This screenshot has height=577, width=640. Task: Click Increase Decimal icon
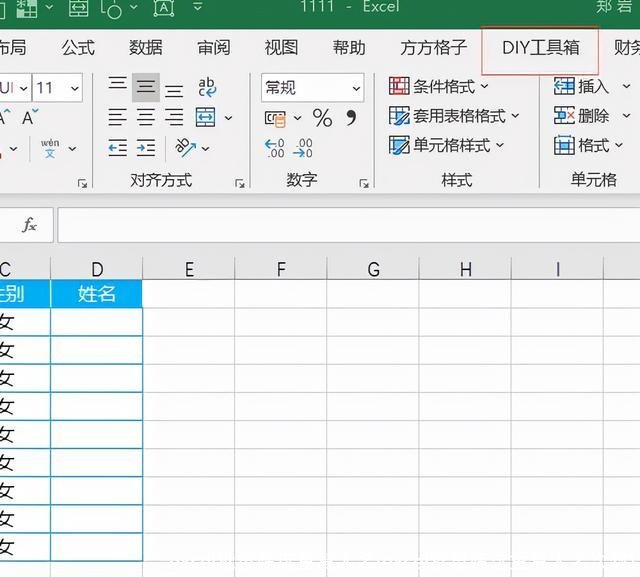click(275, 148)
